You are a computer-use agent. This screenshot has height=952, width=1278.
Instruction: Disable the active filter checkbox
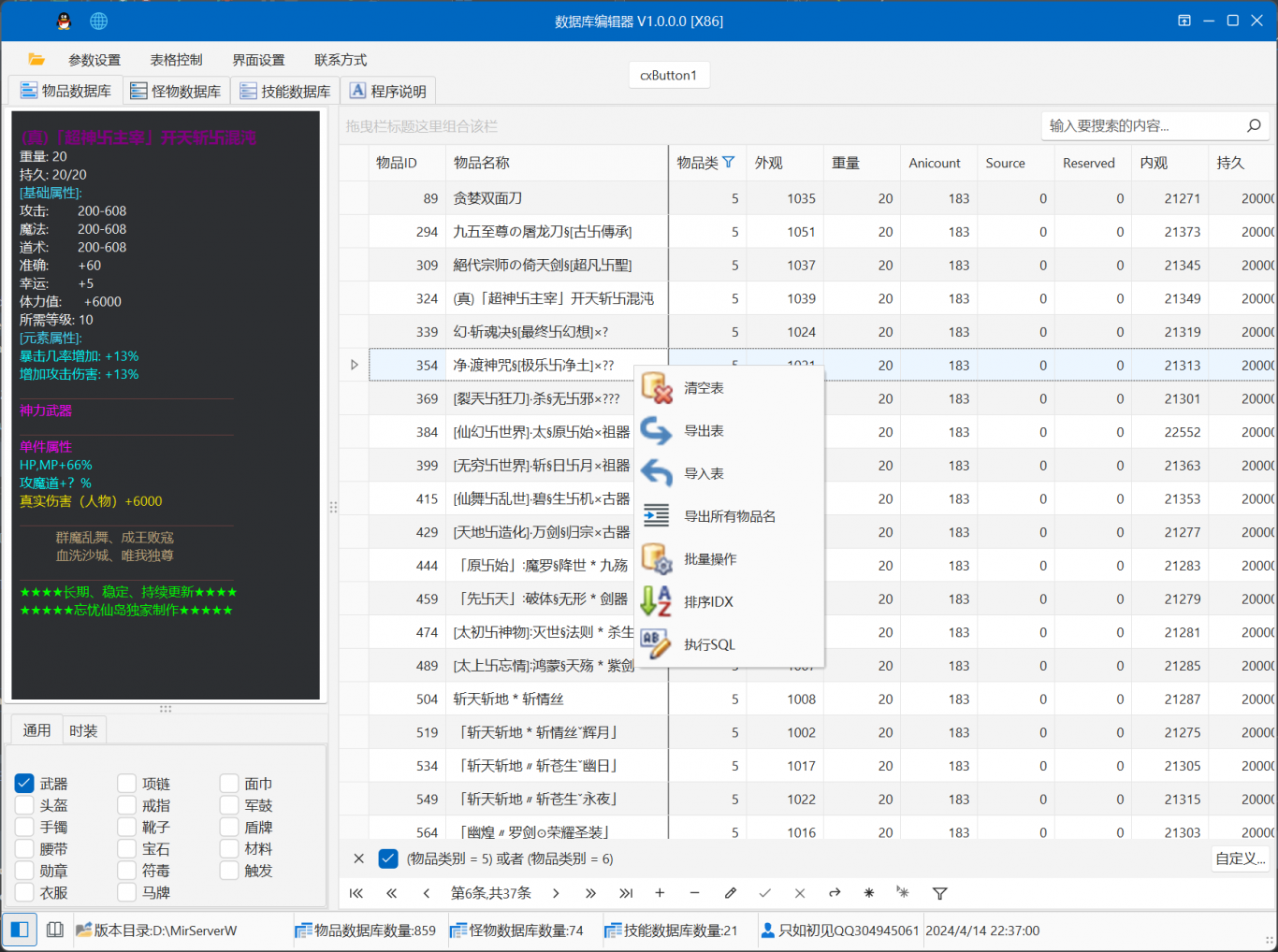388,858
